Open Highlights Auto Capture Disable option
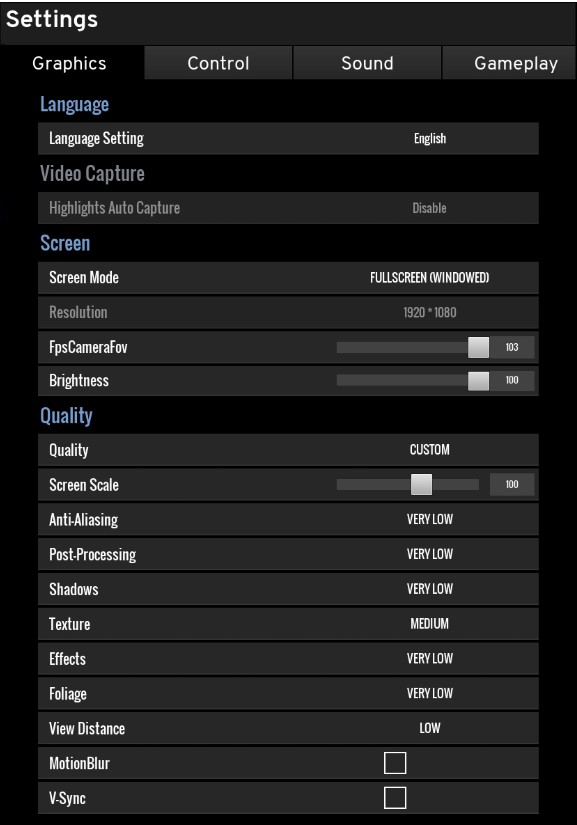Image resolution: width=577 pixels, height=825 pixels. (429, 208)
